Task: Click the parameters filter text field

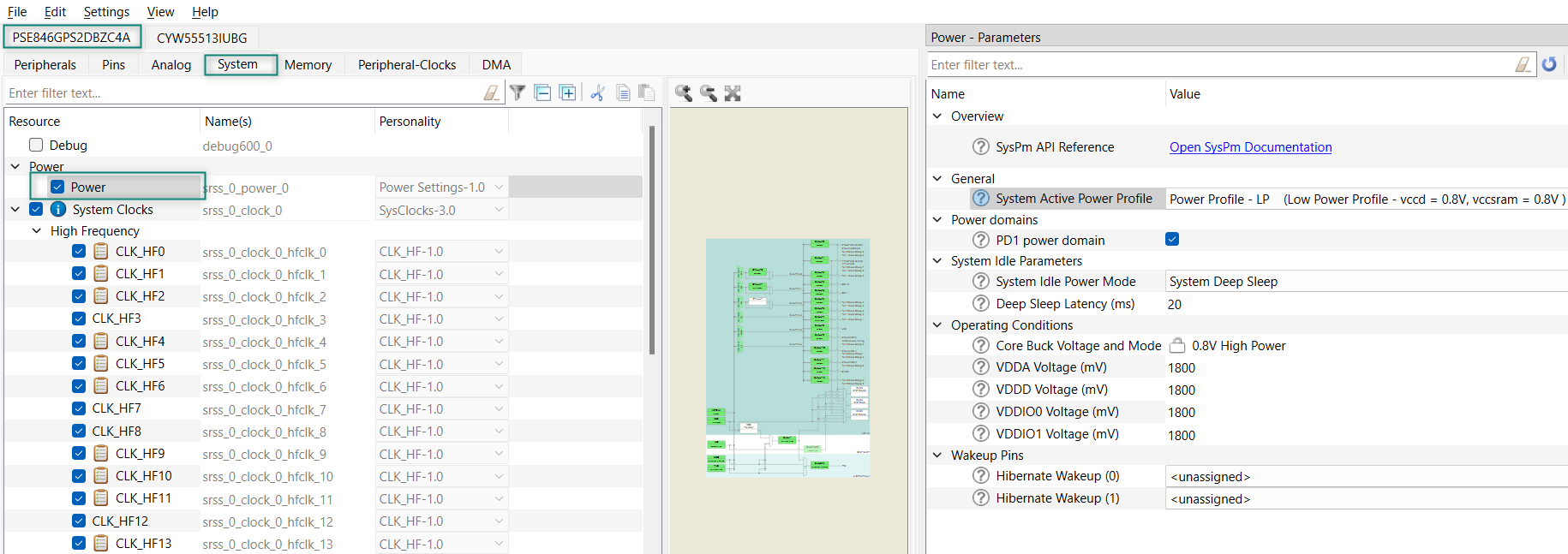Action: [x=1221, y=65]
